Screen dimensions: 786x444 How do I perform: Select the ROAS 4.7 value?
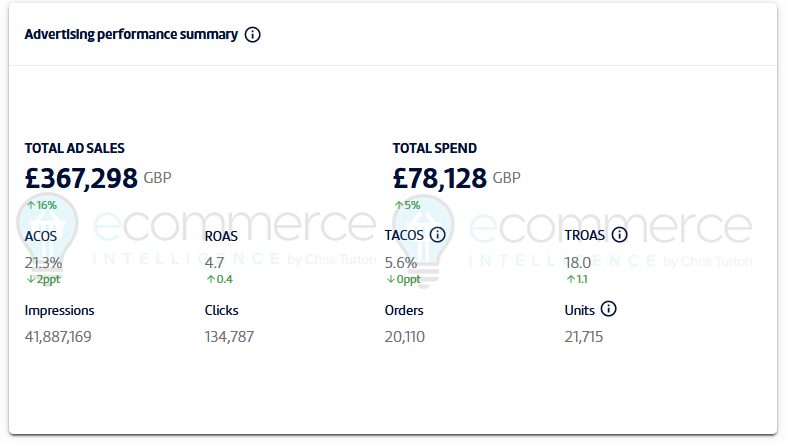pos(215,263)
